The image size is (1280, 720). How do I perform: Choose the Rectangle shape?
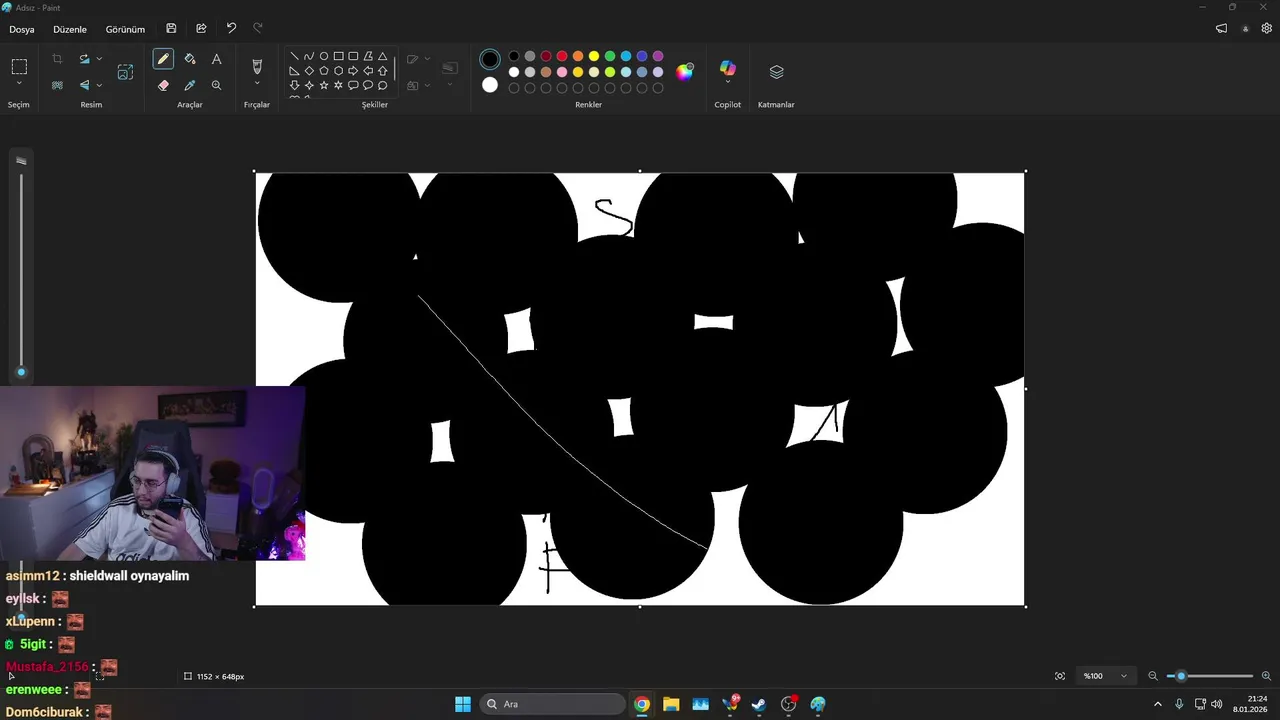(338, 56)
